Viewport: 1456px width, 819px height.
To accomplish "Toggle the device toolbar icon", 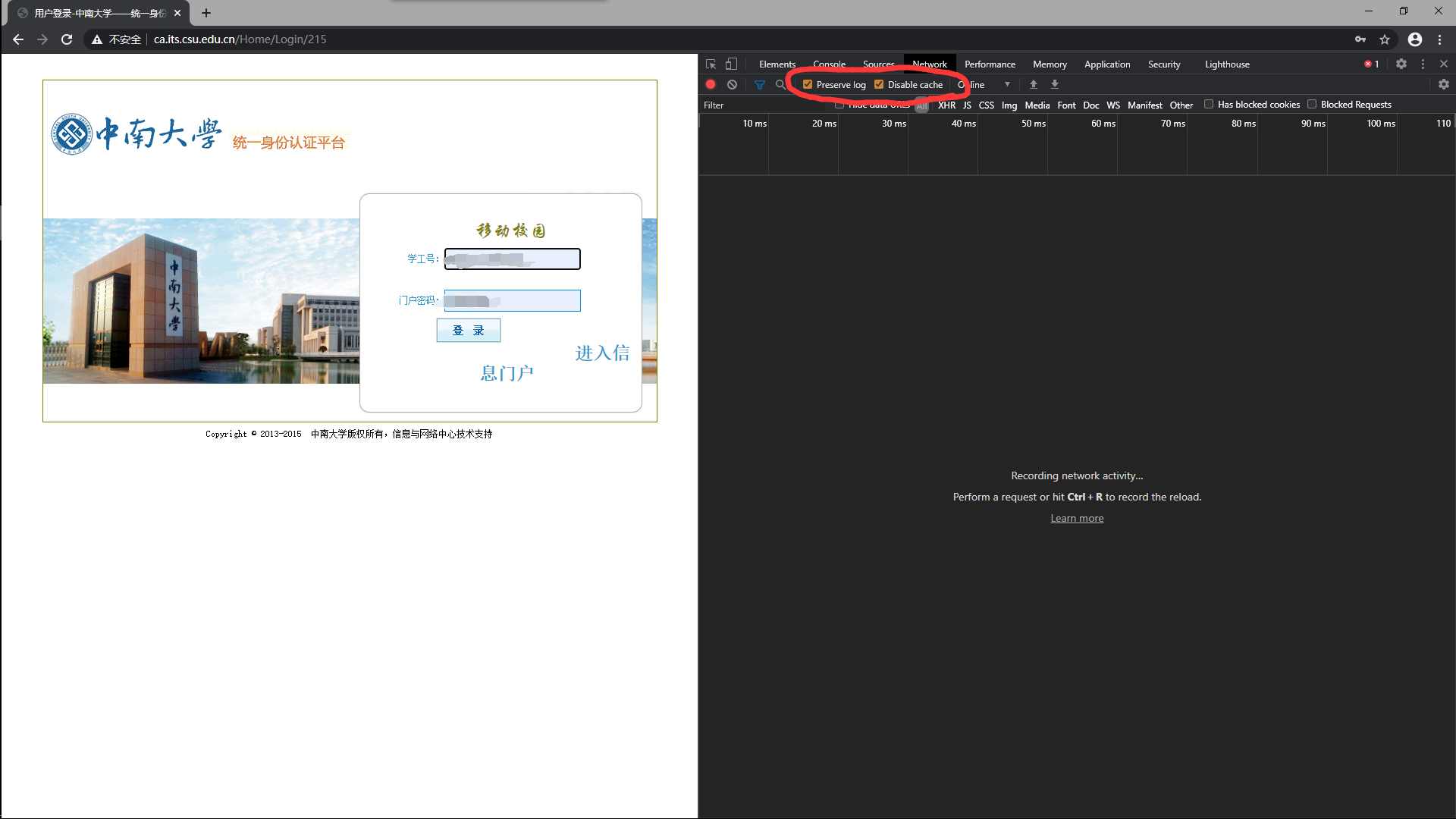I will click(731, 64).
